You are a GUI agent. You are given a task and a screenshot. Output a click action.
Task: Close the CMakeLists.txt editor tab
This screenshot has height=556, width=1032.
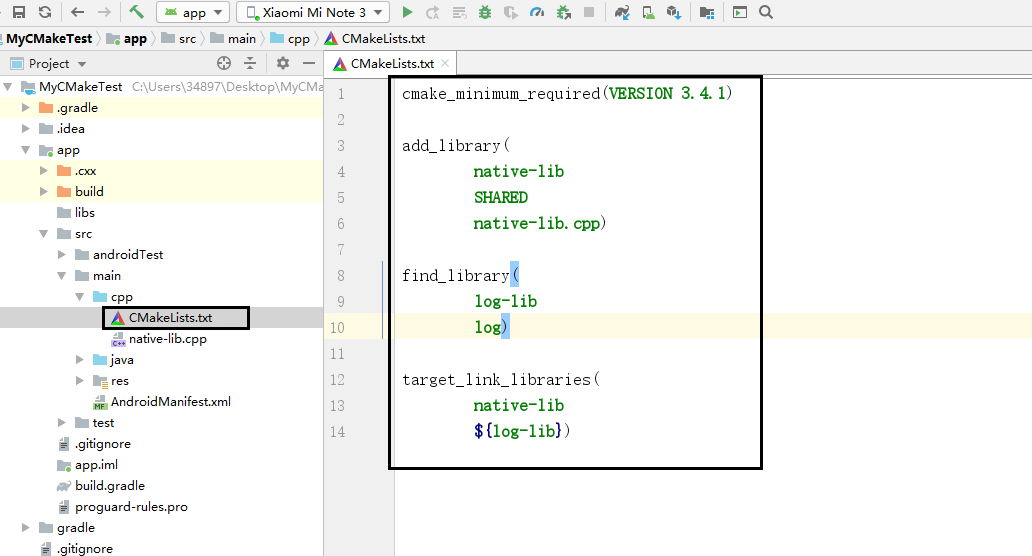coord(445,63)
